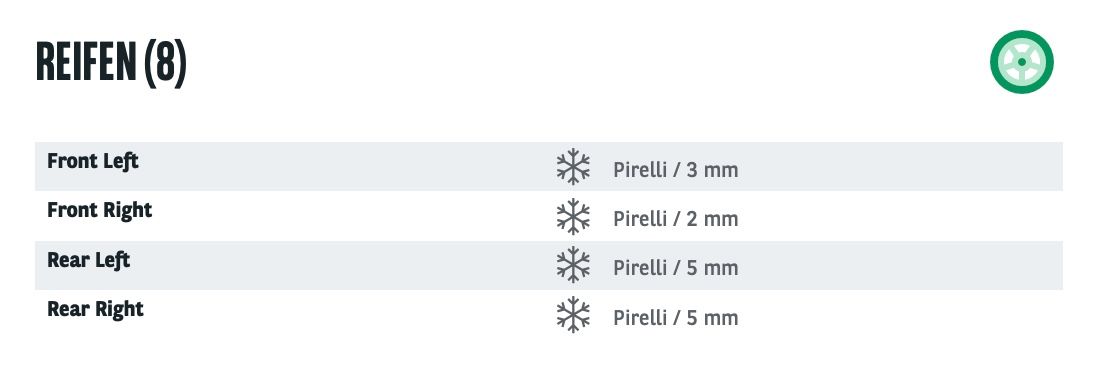Screen dimensions: 1100x370
Task: Select the Front Left row label
Action: [x=93, y=161]
